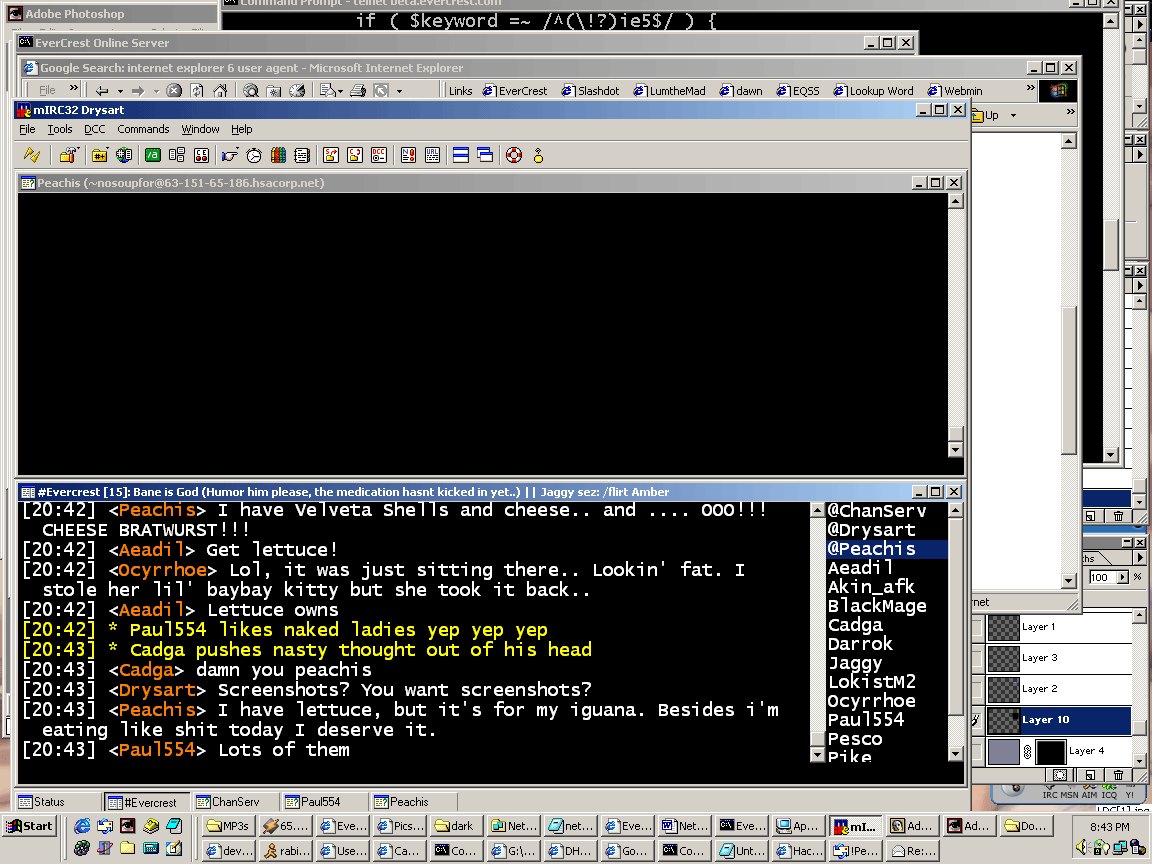Click the Timer clock icon in mIRC
This screenshot has width=1152, height=864.
[254, 155]
